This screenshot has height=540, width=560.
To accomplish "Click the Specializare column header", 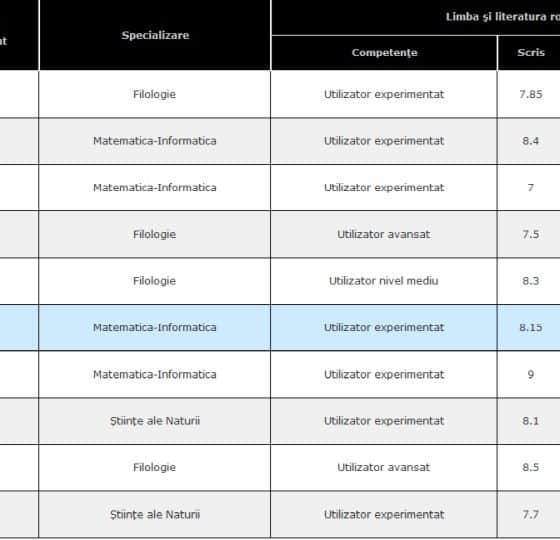I will 155,35.
